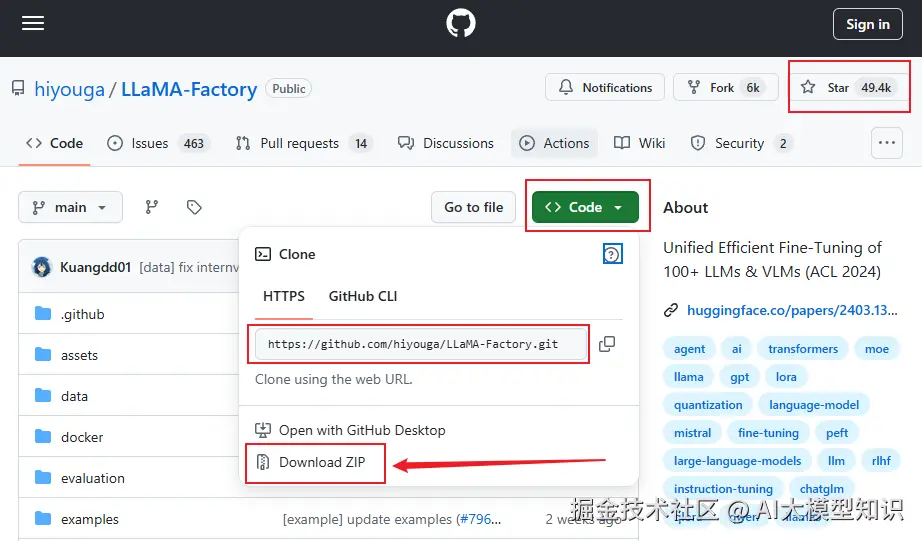Switch to the GitHub CLI clone tab

pos(363,296)
